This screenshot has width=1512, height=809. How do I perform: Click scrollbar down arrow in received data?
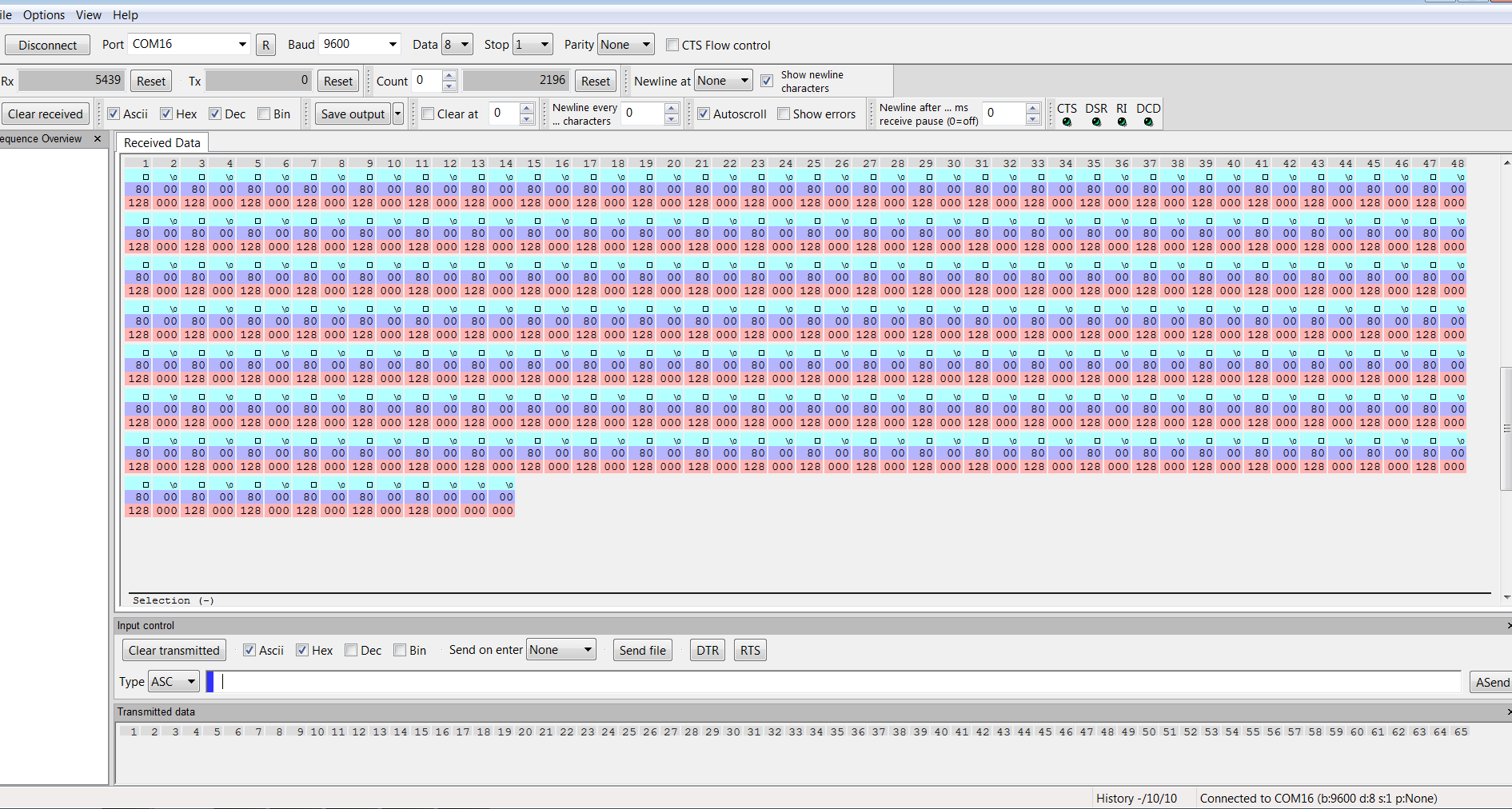[1506, 597]
